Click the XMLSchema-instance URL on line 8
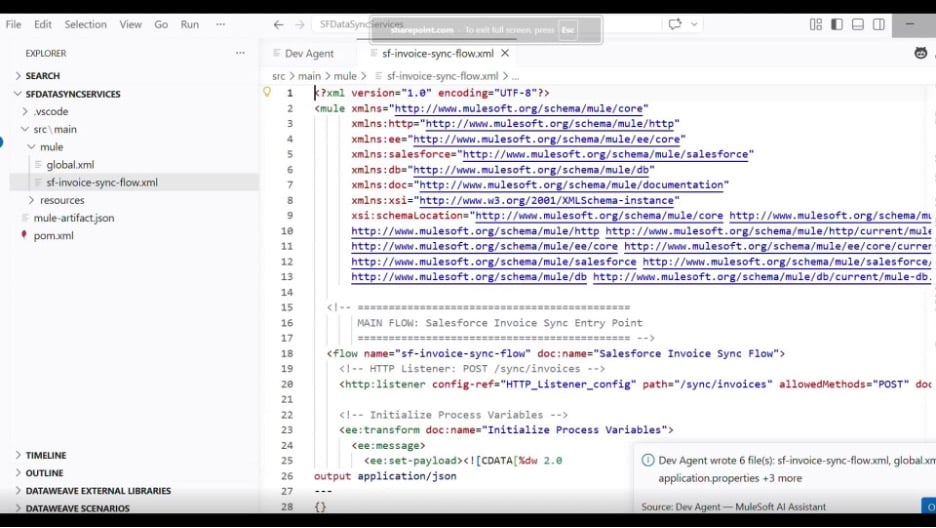Screen dimensions: 936x528 coord(546,200)
